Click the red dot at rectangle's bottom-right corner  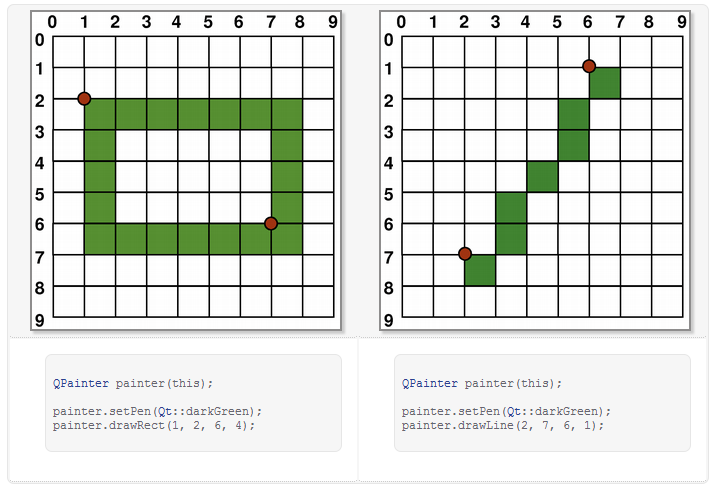coord(271,224)
